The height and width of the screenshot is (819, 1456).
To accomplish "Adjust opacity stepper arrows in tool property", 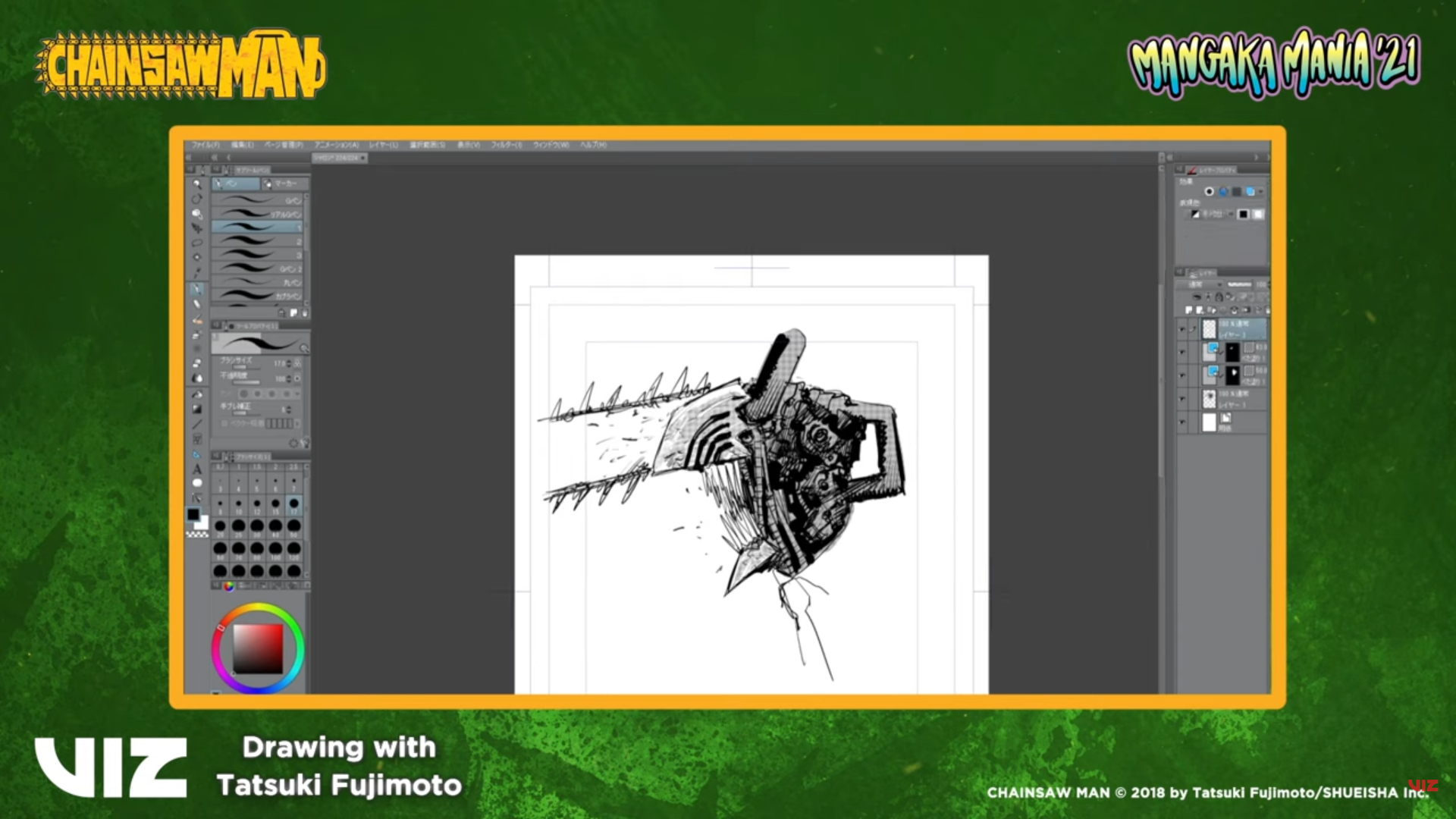I will coord(289,378).
